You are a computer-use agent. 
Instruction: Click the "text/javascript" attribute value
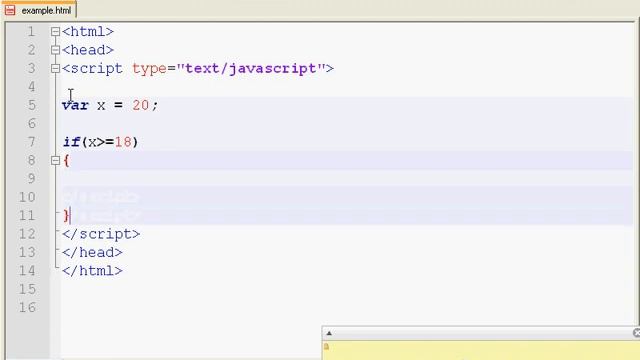(x=251, y=69)
